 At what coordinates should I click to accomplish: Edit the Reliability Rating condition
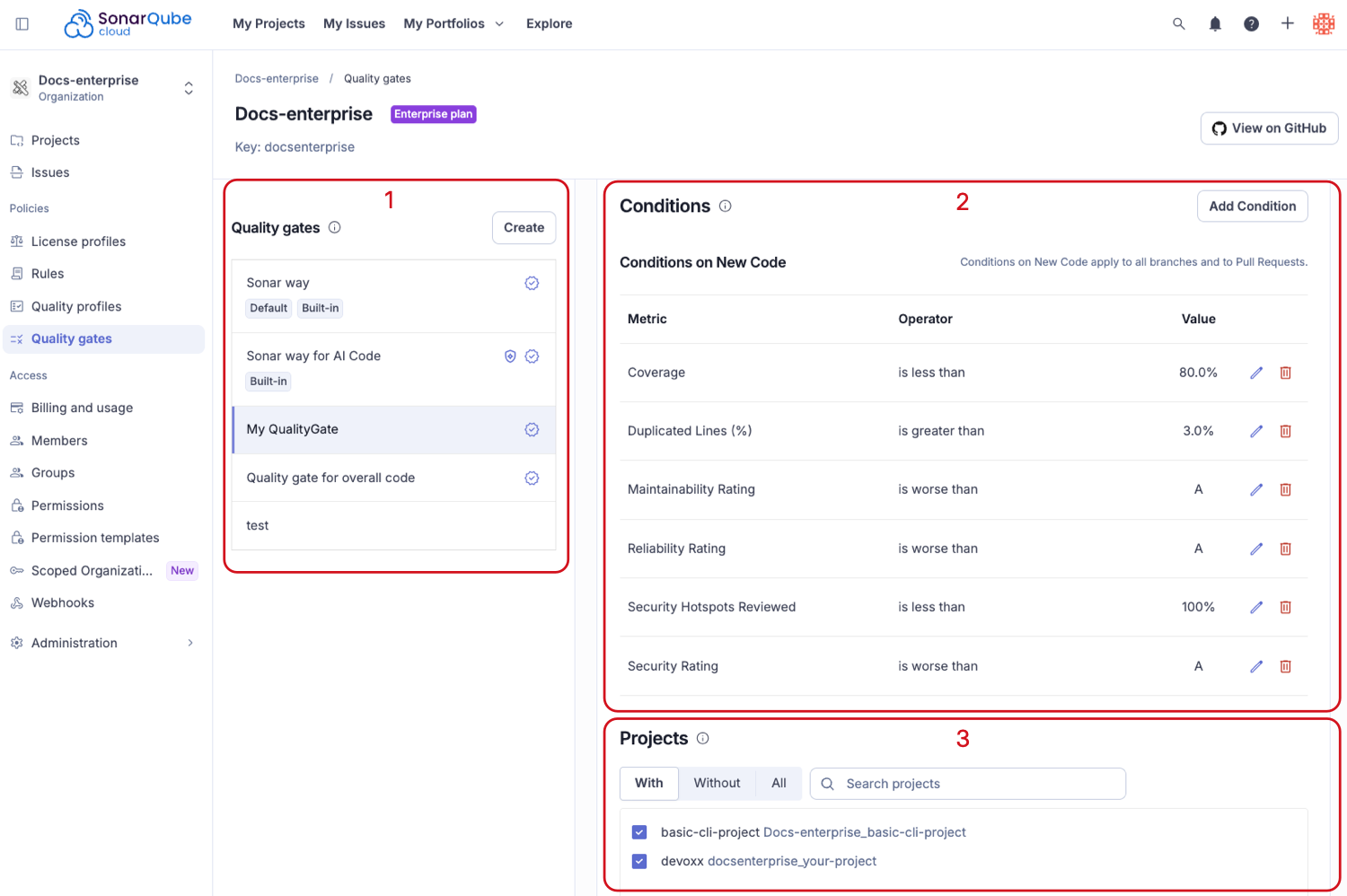(1256, 549)
